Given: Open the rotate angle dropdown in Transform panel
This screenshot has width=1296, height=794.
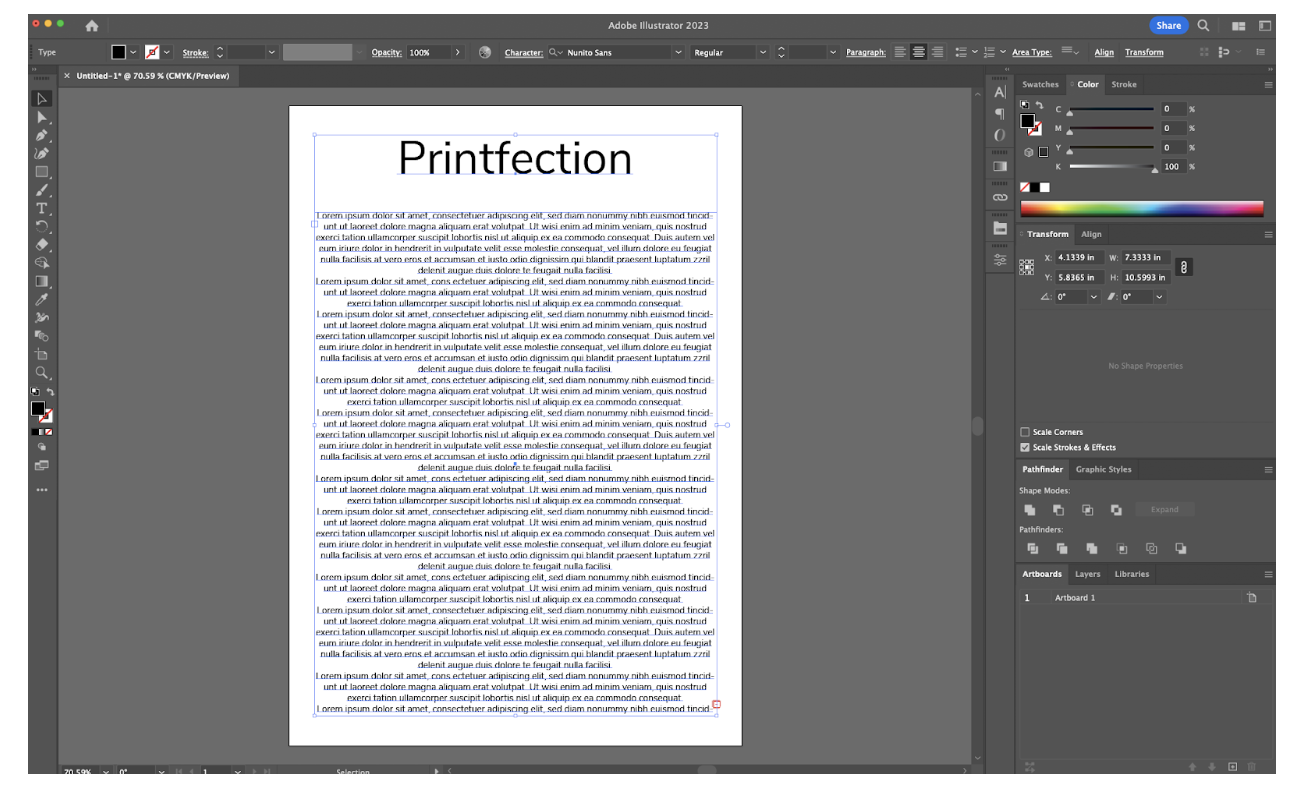Looking at the screenshot, I should (x=1093, y=297).
